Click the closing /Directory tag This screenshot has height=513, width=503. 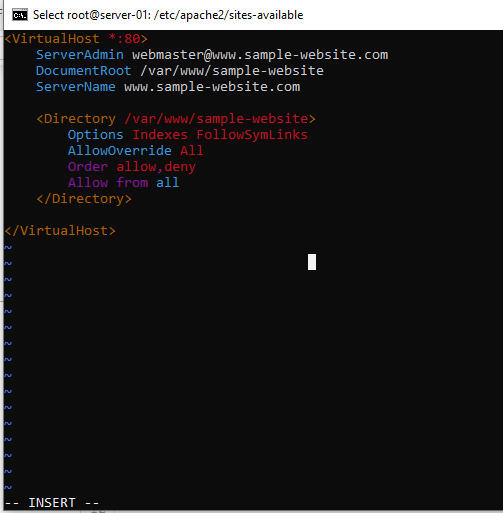pyautogui.click(x=84, y=199)
